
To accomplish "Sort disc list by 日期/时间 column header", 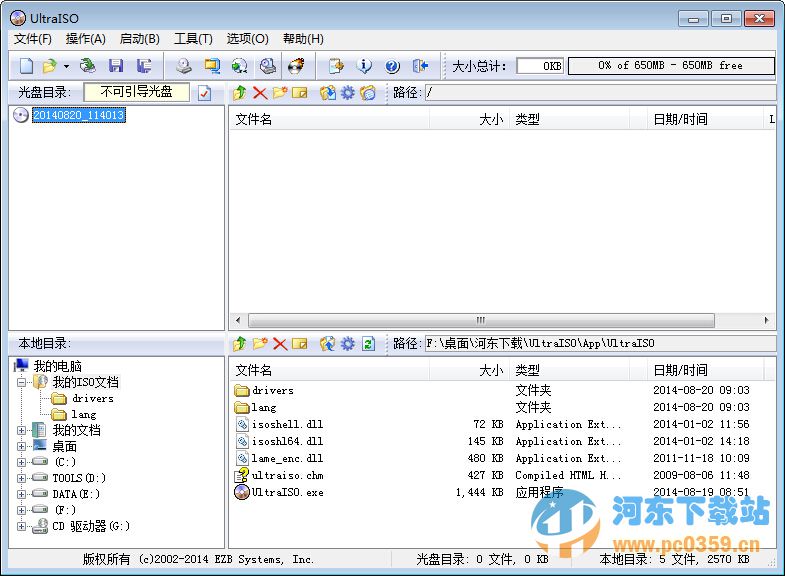I will pos(705,119).
